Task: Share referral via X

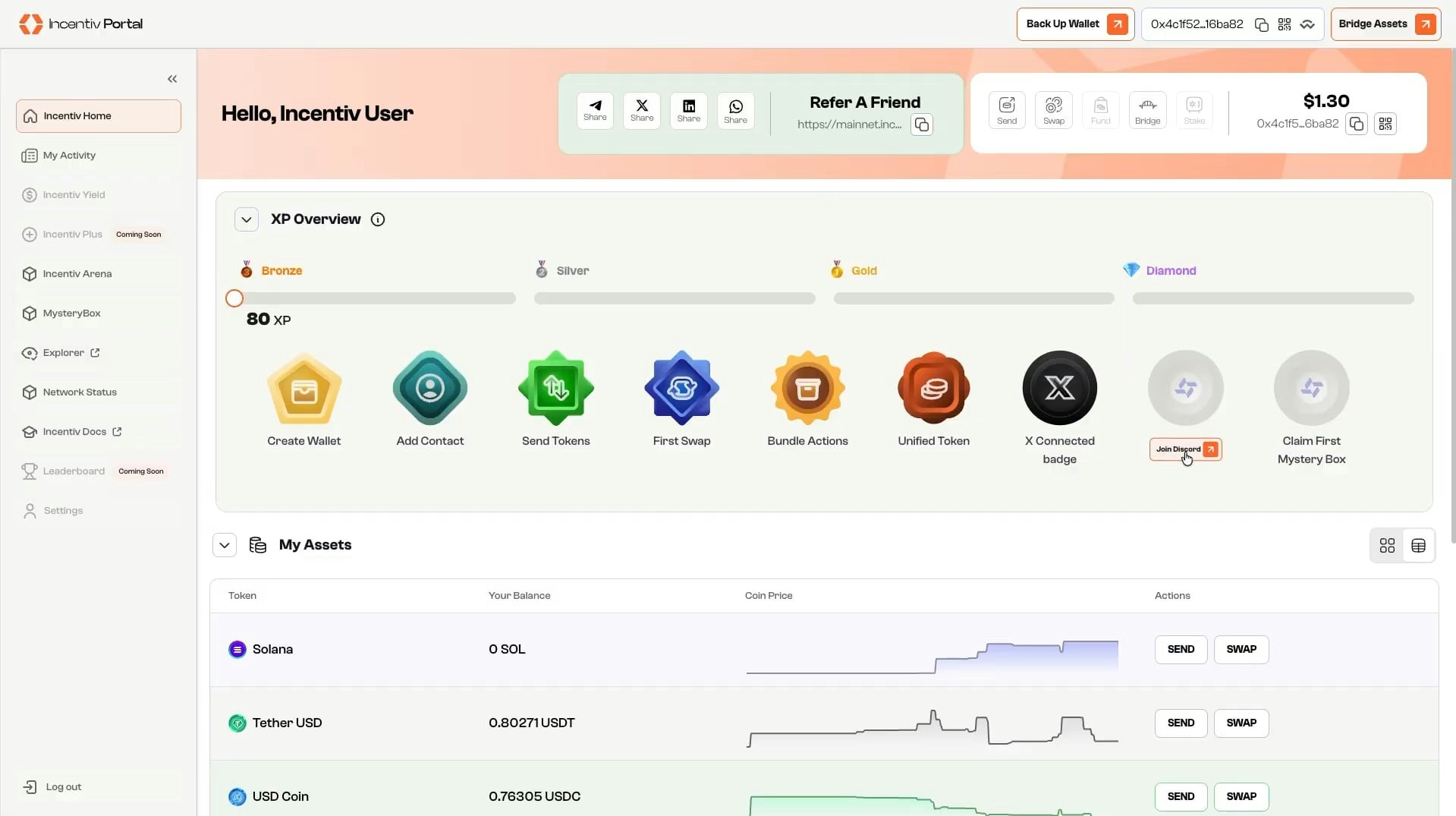Action: point(642,111)
